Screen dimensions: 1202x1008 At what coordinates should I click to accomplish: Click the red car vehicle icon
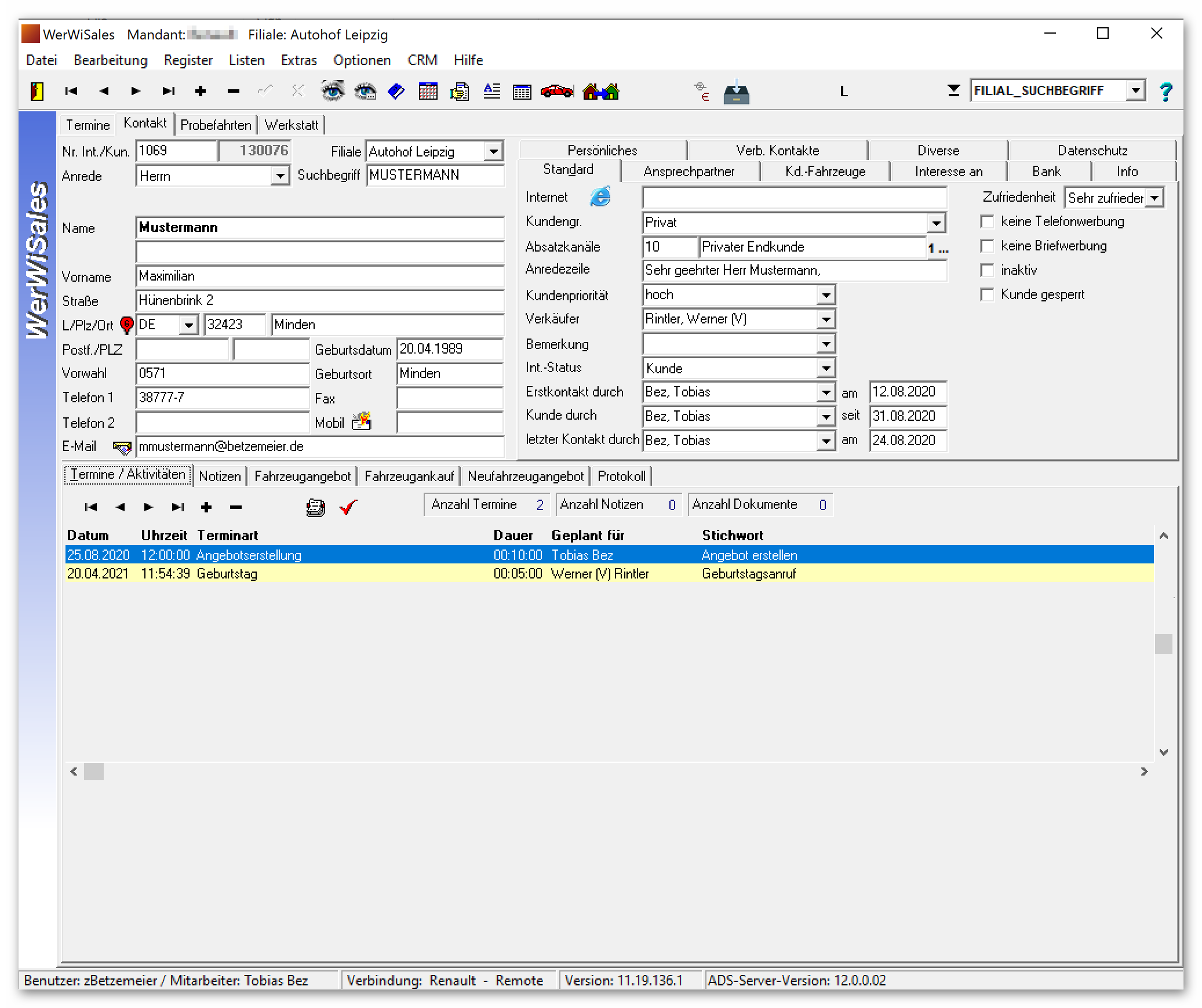557,91
